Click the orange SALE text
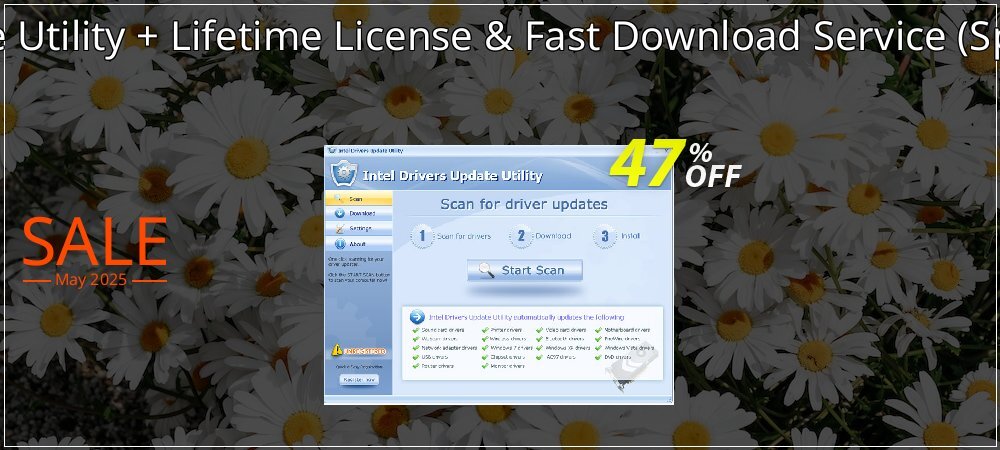Viewport: 1000px width, 450px height. (x=95, y=242)
